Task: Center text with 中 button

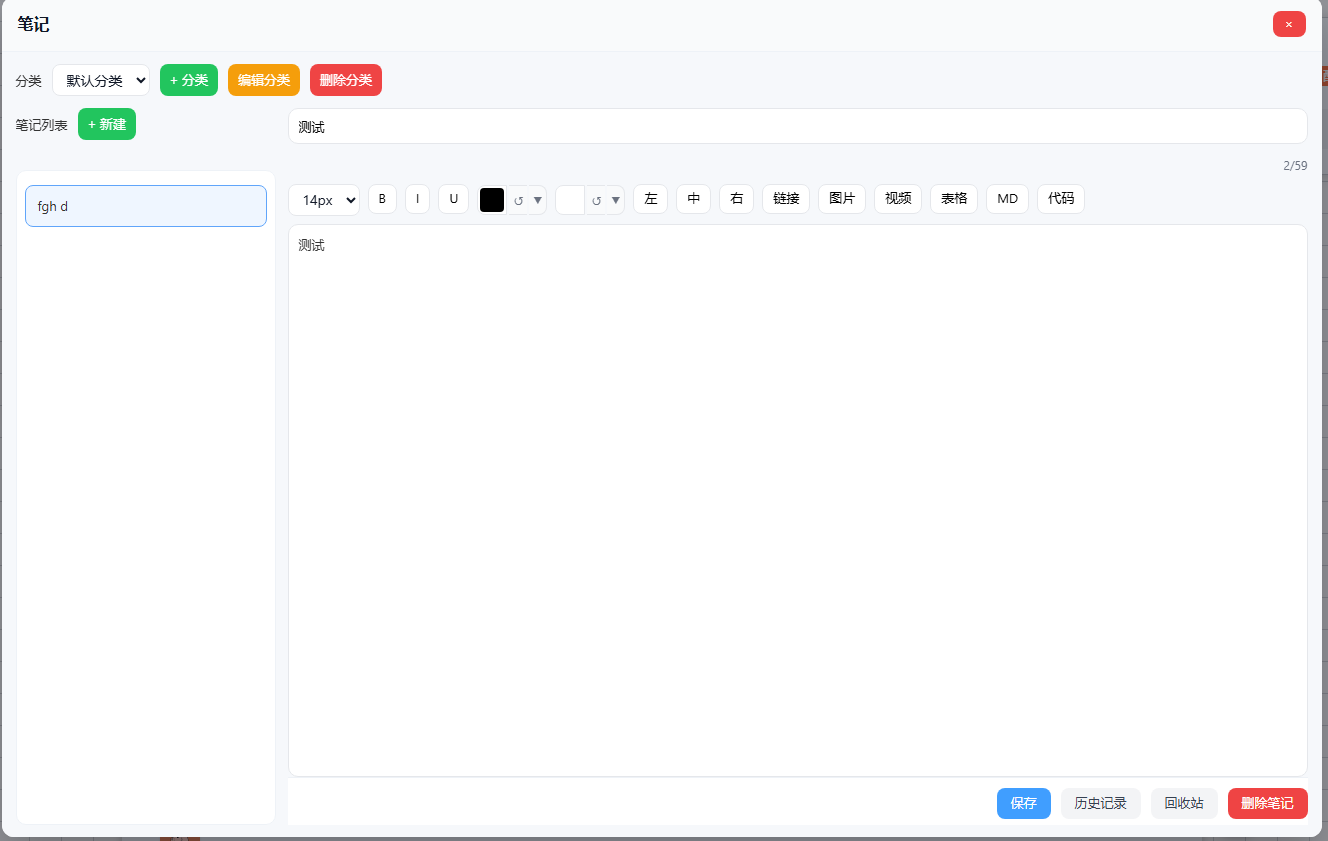Action: (693, 199)
